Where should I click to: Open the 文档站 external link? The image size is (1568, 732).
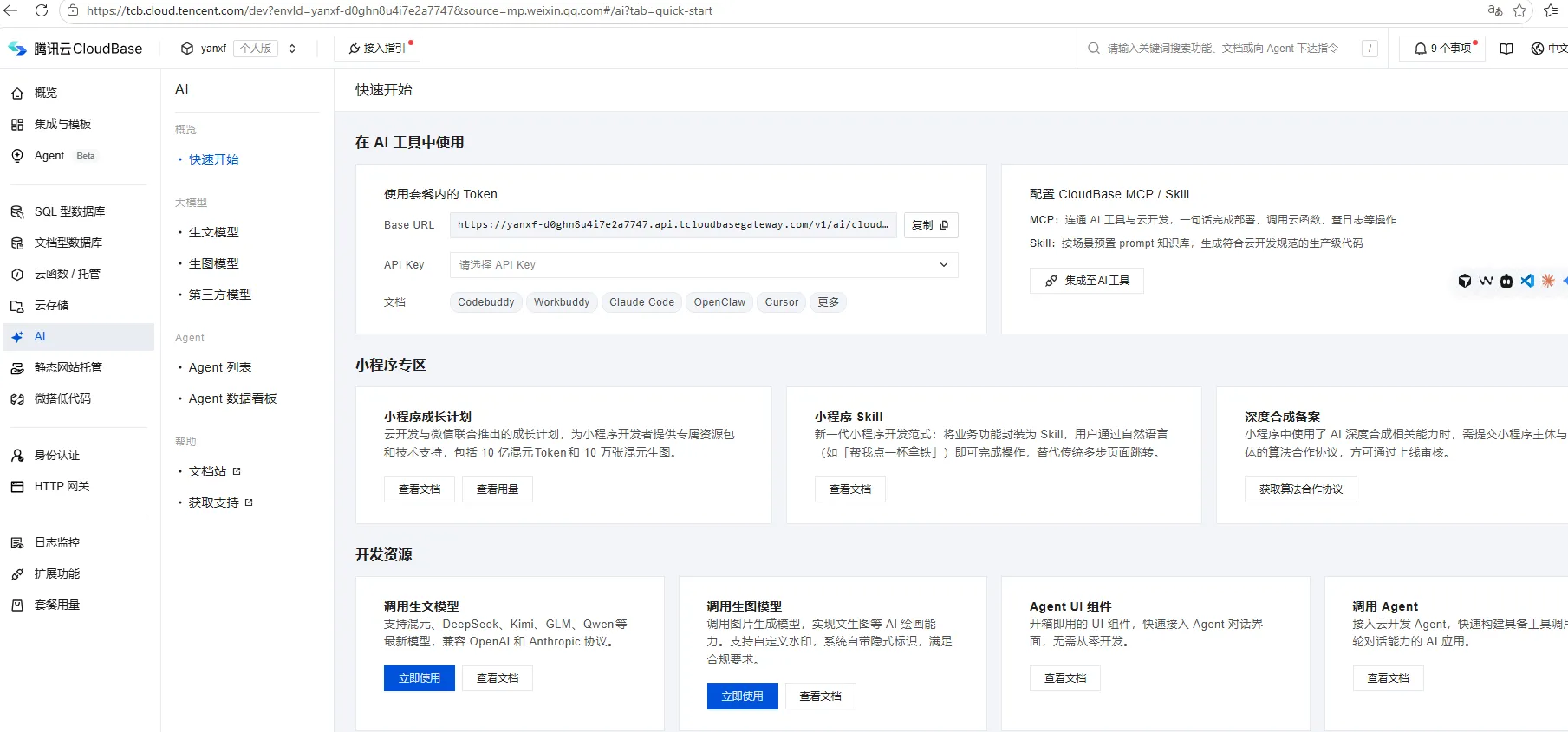pos(214,471)
